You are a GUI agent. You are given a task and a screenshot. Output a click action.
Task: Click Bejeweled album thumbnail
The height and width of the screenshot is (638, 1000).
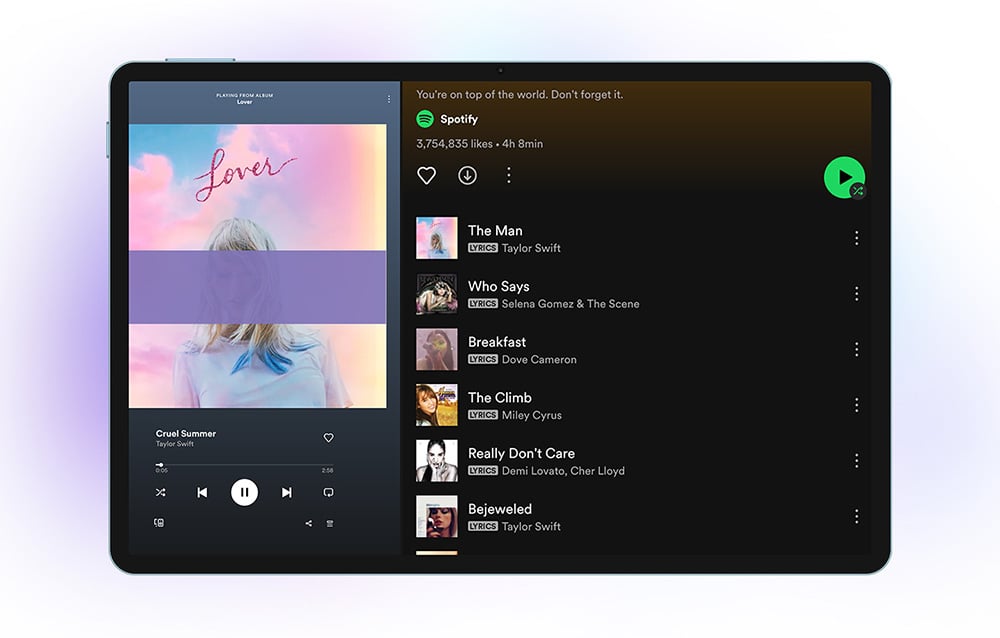click(x=437, y=516)
